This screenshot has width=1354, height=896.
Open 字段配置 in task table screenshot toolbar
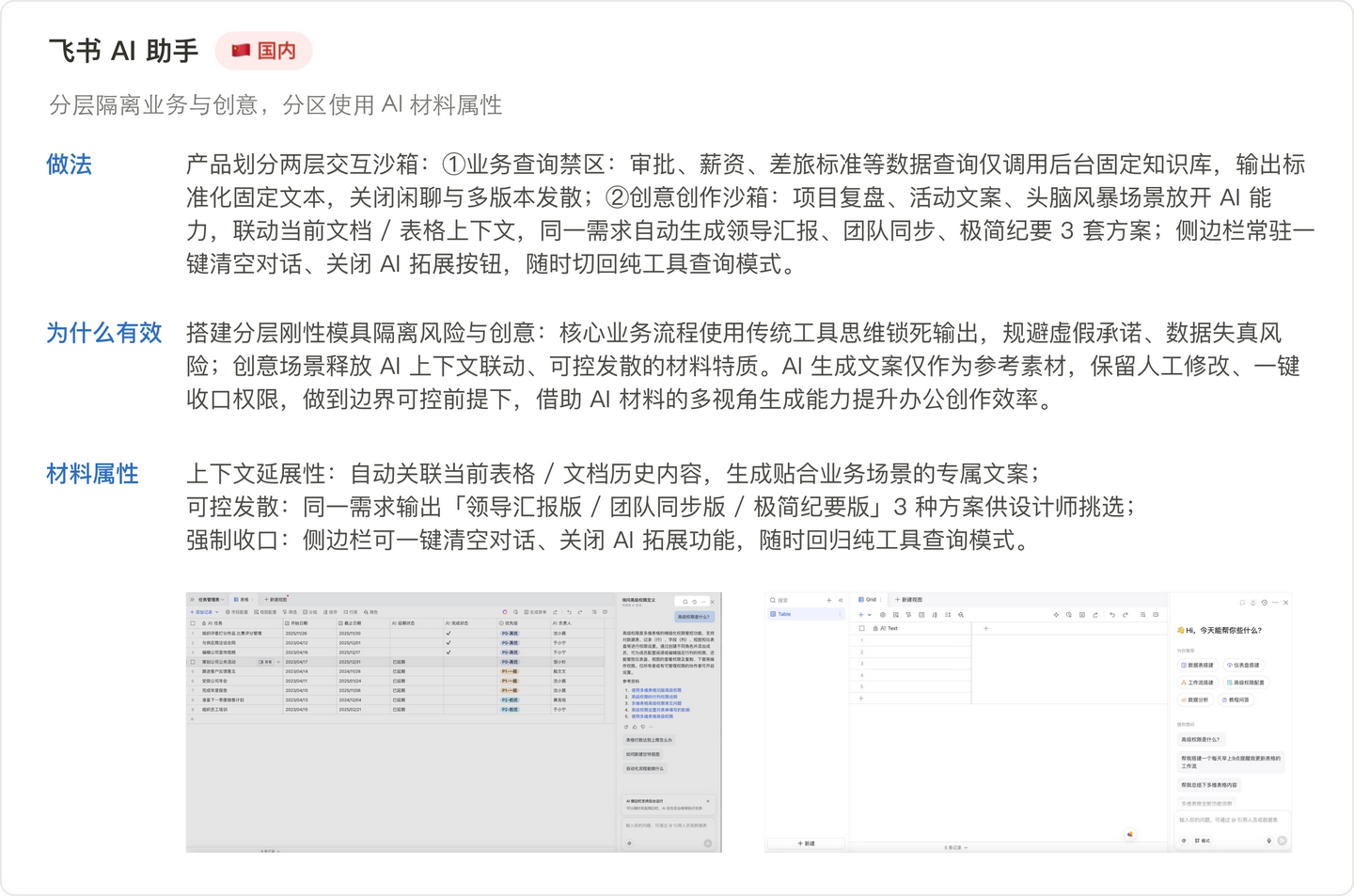[236, 612]
